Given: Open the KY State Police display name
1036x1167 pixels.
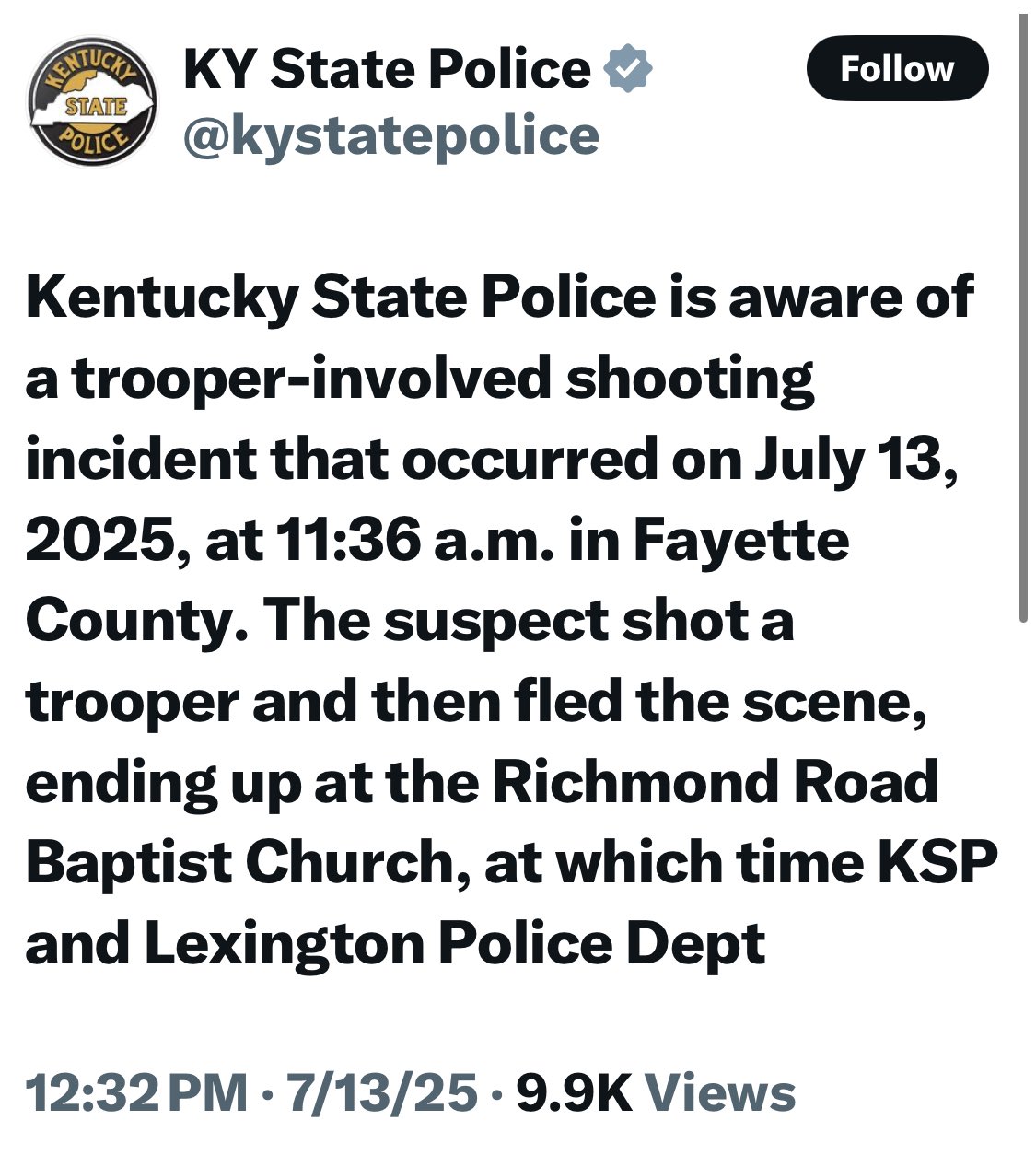Looking at the screenshot, I should [387, 69].
